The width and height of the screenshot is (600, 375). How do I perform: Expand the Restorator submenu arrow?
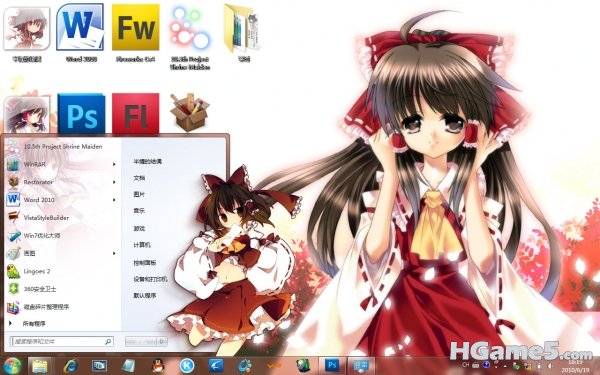pos(114,182)
